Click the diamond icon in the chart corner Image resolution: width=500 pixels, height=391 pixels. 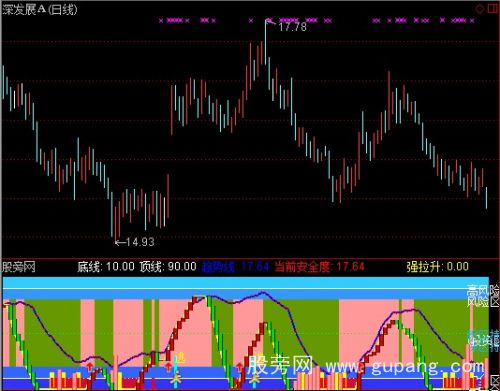[x=480, y=9]
